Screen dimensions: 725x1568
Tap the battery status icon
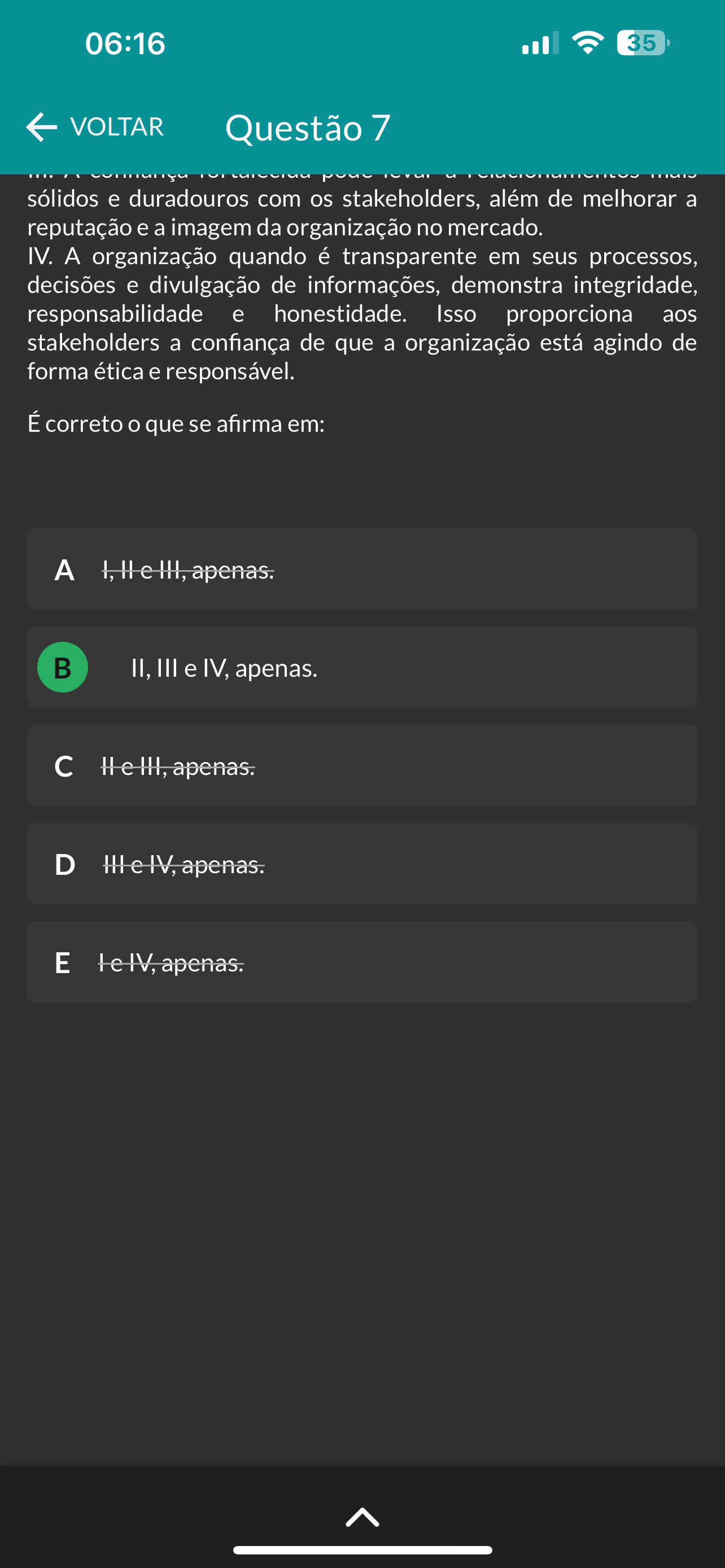point(642,43)
